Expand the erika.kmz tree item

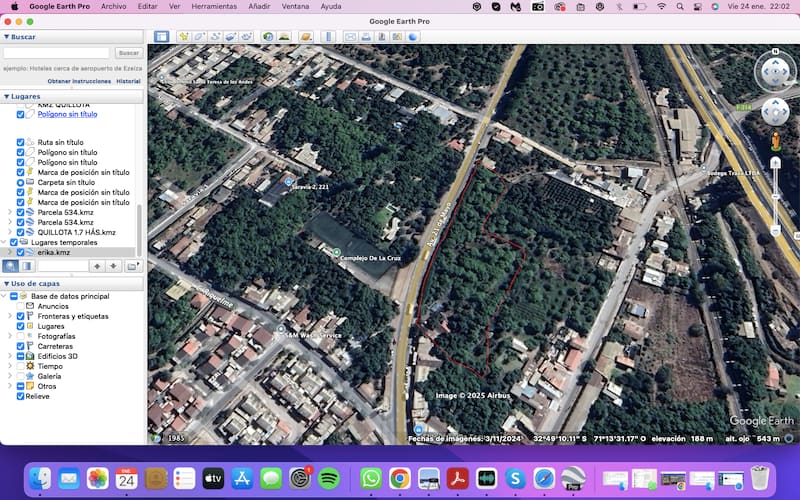(x=10, y=252)
